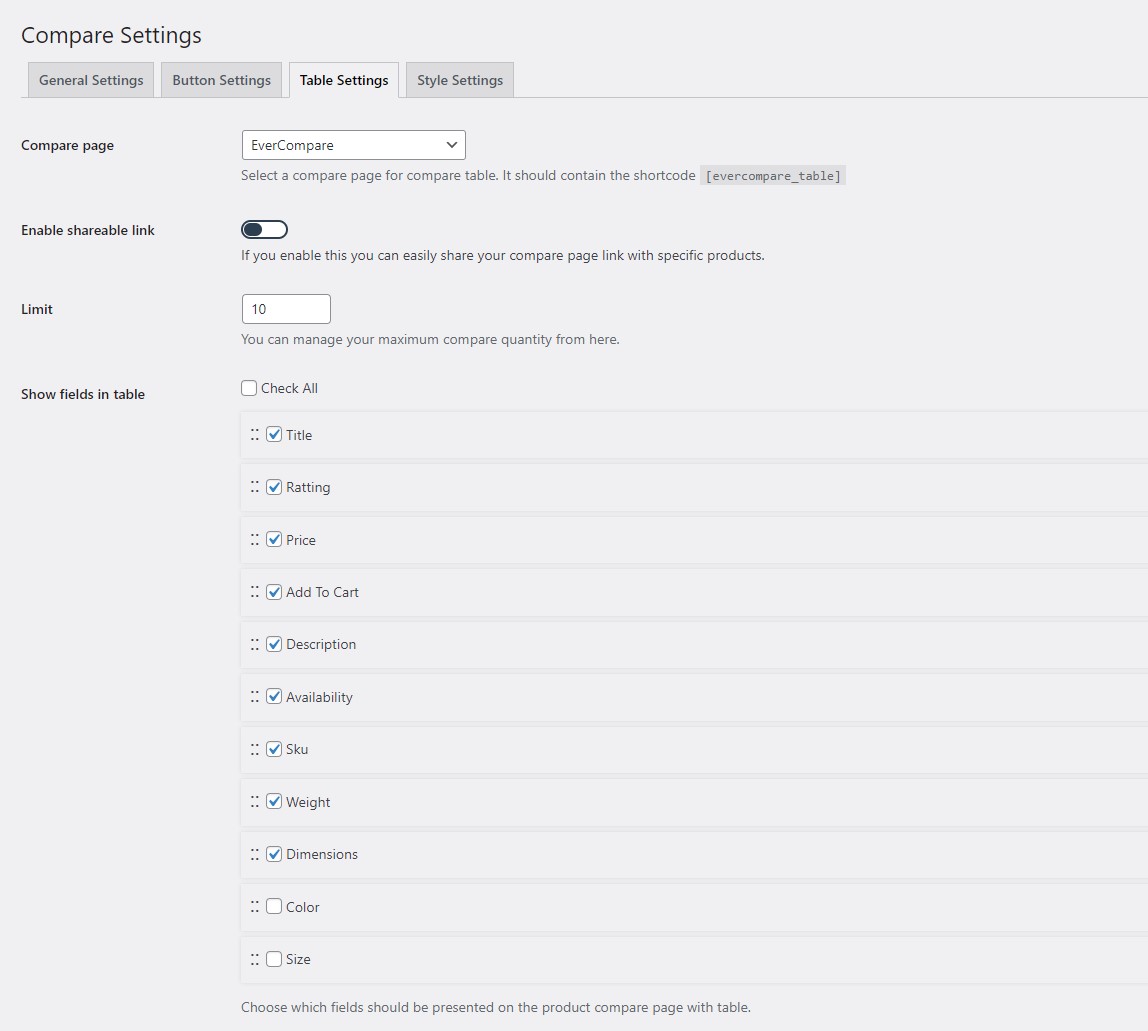Uncheck the Weight field checkbox
This screenshot has width=1148, height=1031.
pos(274,802)
